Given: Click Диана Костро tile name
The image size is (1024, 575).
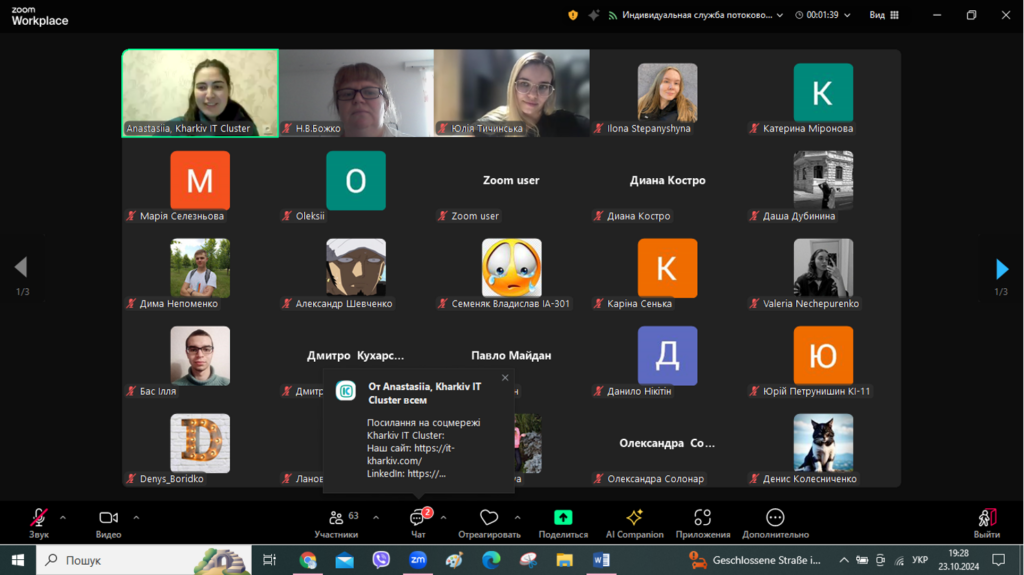Looking at the screenshot, I should [x=667, y=180].
